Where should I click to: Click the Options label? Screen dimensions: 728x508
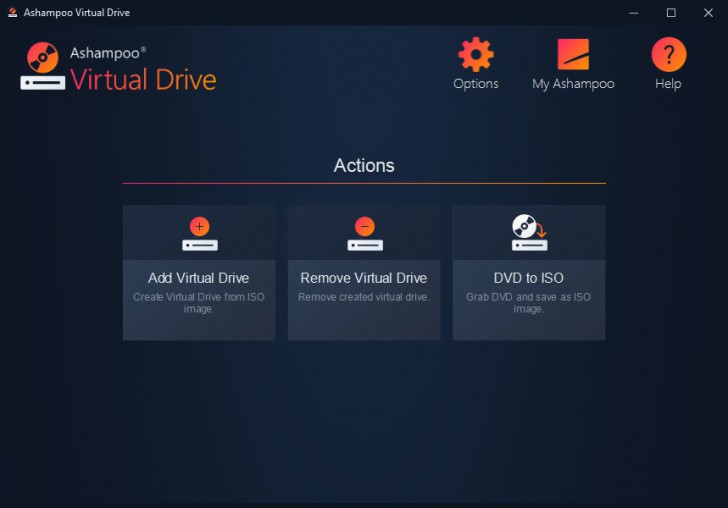point(476,84)
